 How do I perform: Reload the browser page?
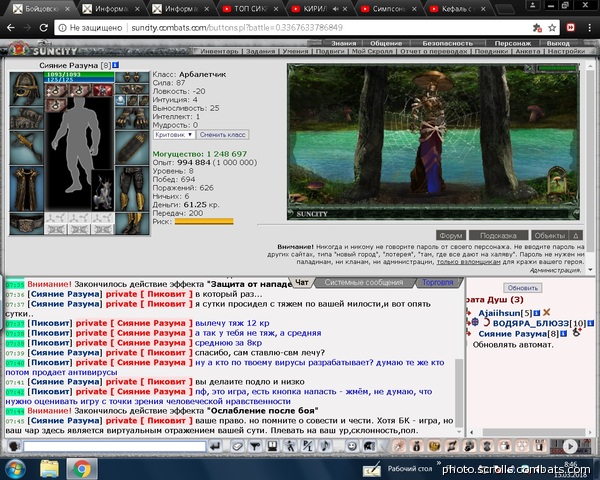coord(44,28)
